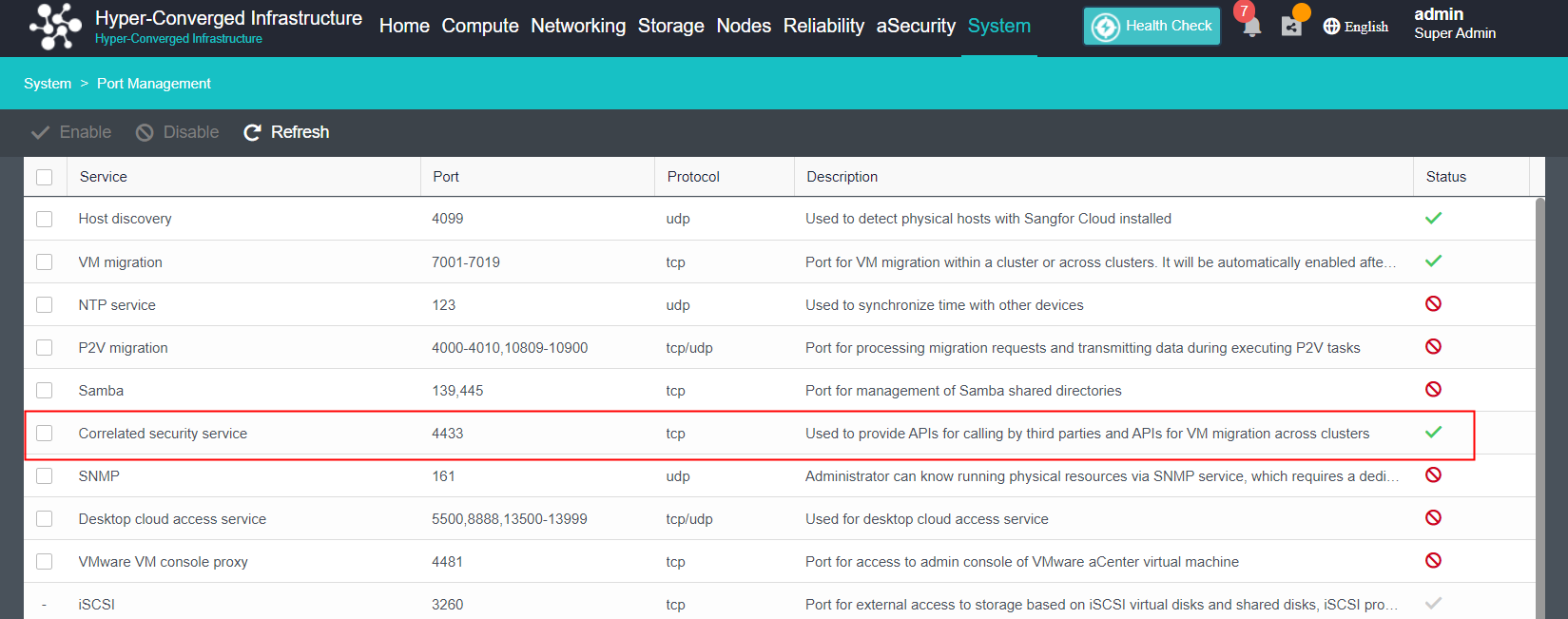Tick the select-all checkbox in table header
1568x619 pixels.
(45, 177)
